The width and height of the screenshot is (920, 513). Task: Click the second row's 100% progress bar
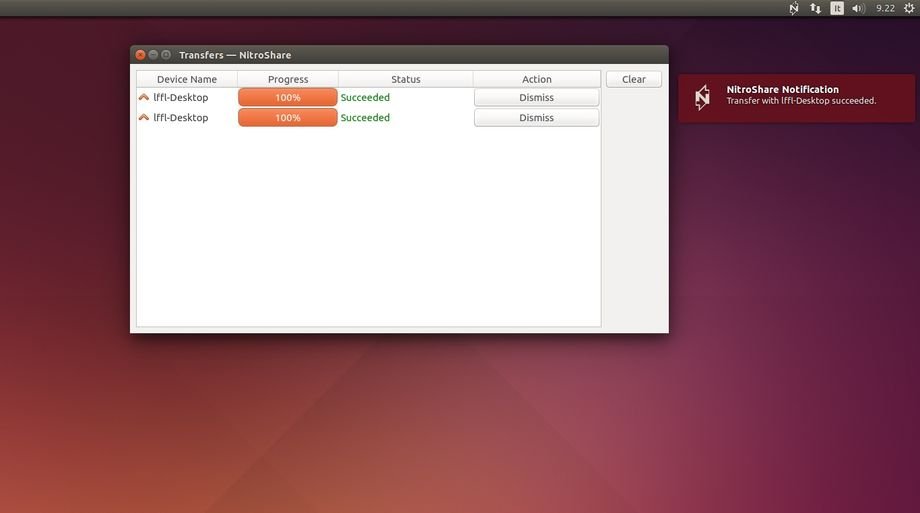pos(288,117)
